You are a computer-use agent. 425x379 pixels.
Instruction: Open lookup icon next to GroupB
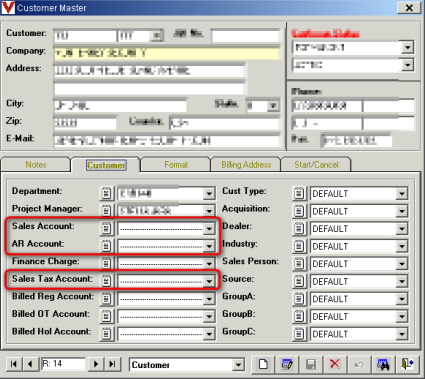[x=299, y=316]
